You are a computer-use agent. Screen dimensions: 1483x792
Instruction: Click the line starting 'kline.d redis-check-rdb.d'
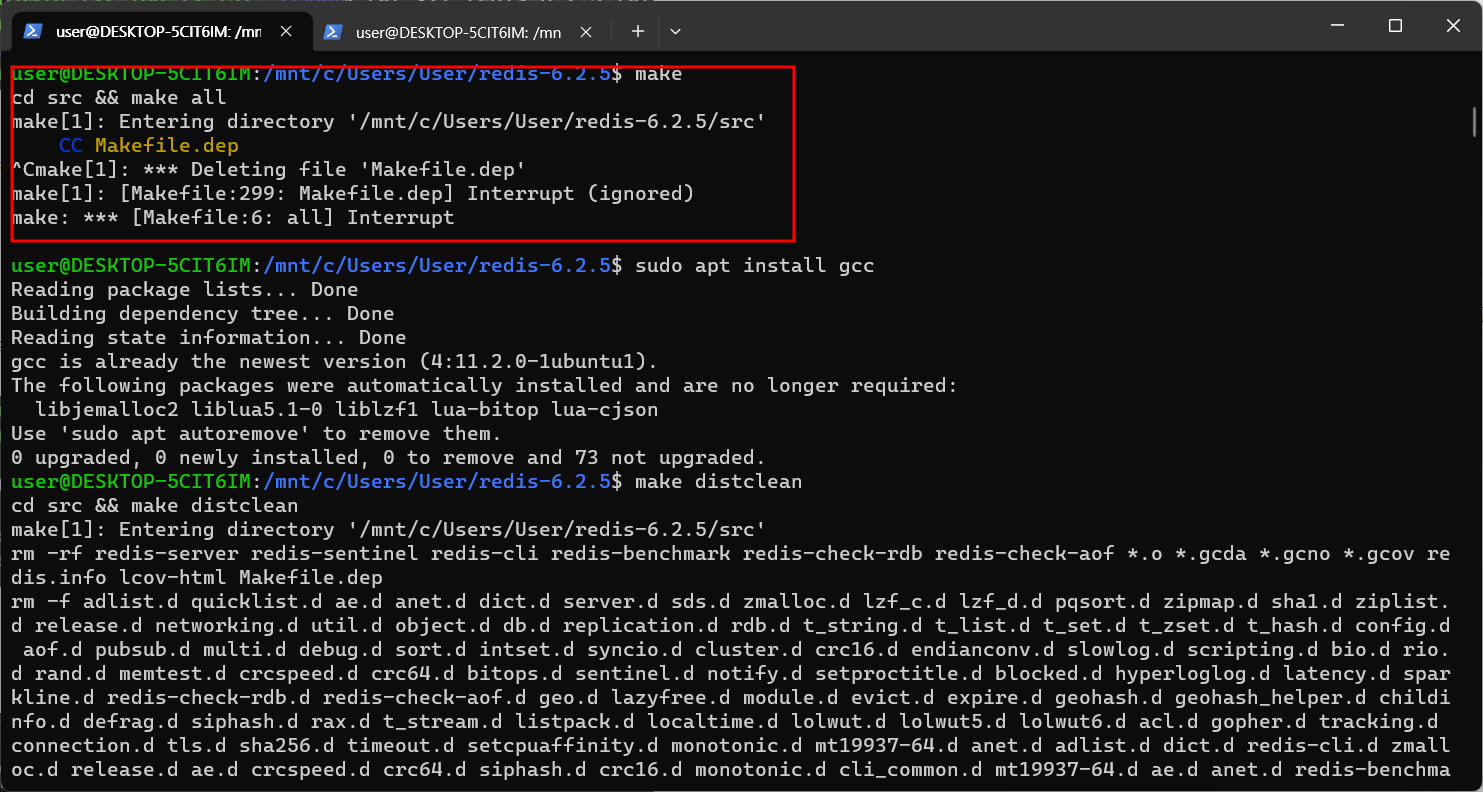pyautogui.click(x=730, y=698)
